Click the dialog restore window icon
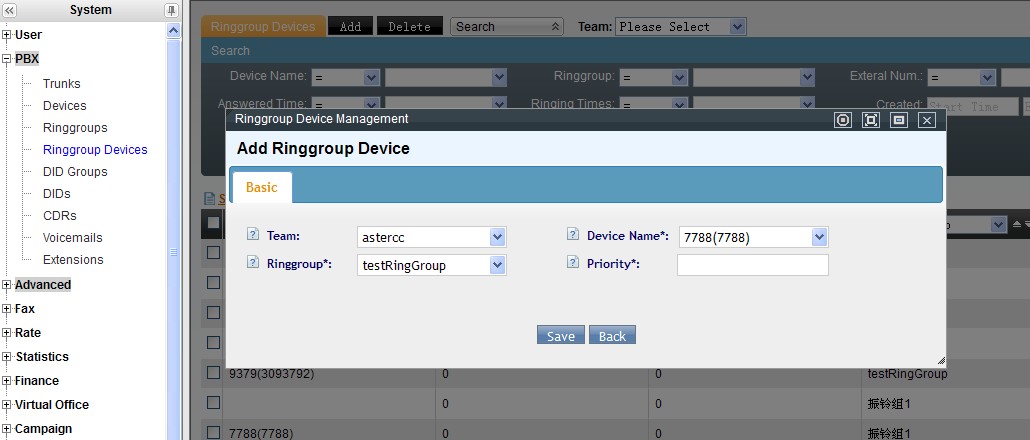Image resolution: width=1030 pixels, height=440 pixels. [x=898, y=120]
